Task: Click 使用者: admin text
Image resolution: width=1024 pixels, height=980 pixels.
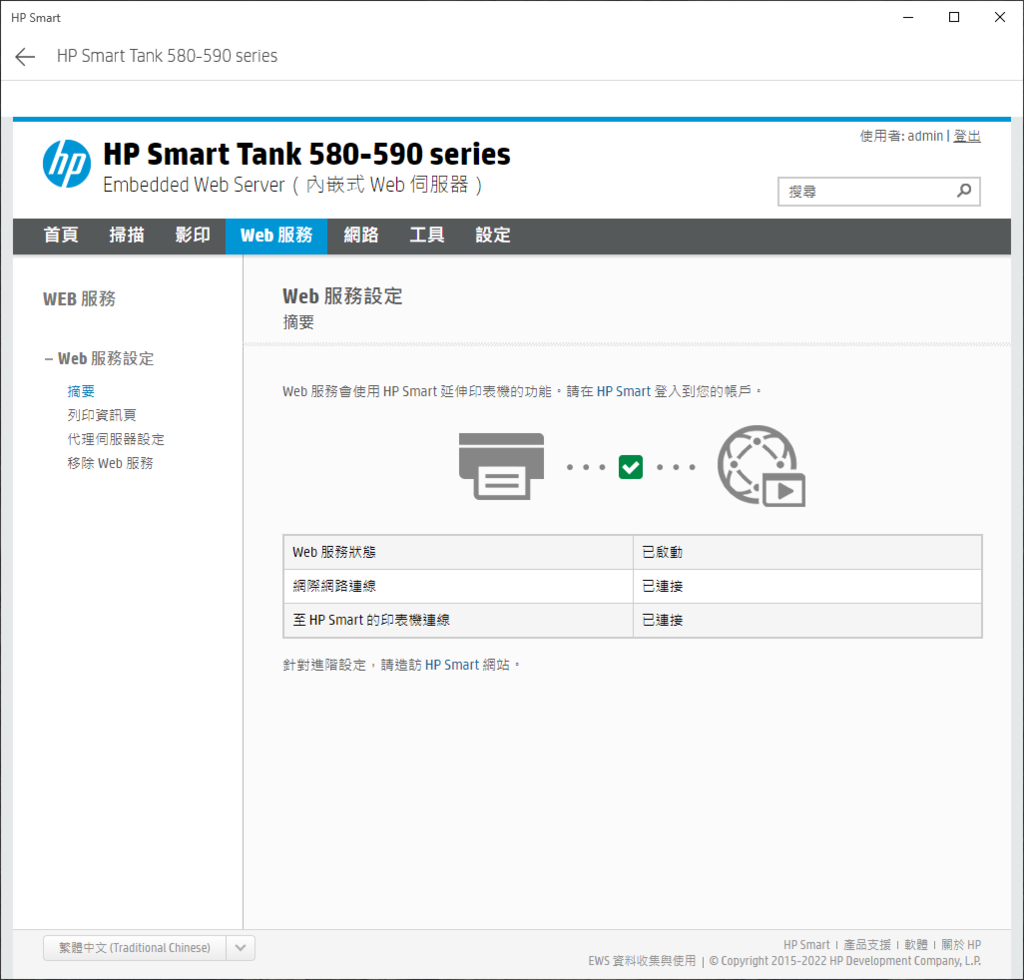Action: pyautogui.click(x=901, y=136)
